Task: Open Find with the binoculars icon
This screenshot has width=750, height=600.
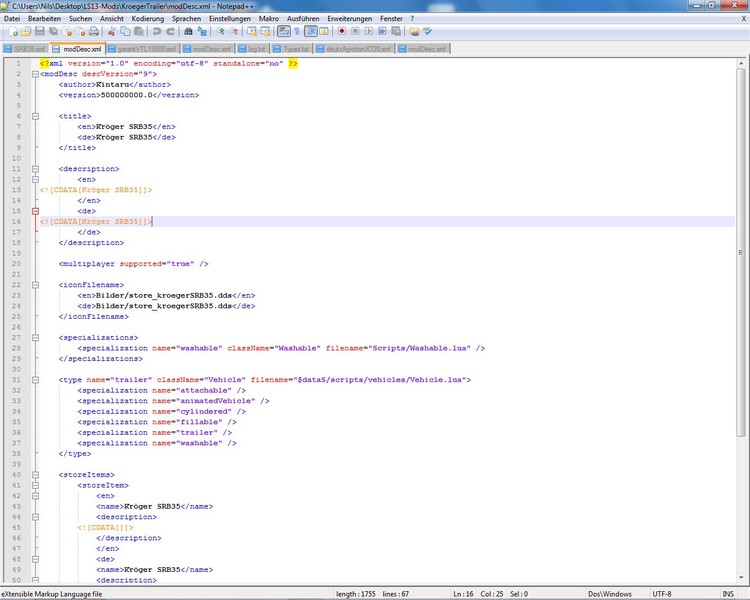Action: pyautogui.click(x=188, y=32)
